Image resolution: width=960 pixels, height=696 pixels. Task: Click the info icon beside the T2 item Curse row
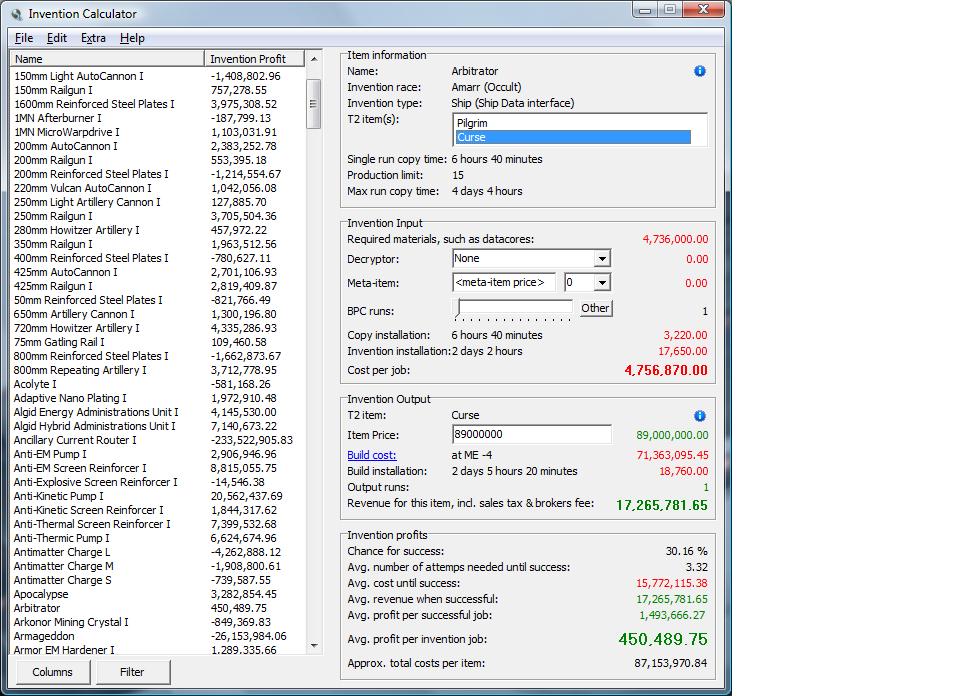pyautogui.click(x=700, y=416)
